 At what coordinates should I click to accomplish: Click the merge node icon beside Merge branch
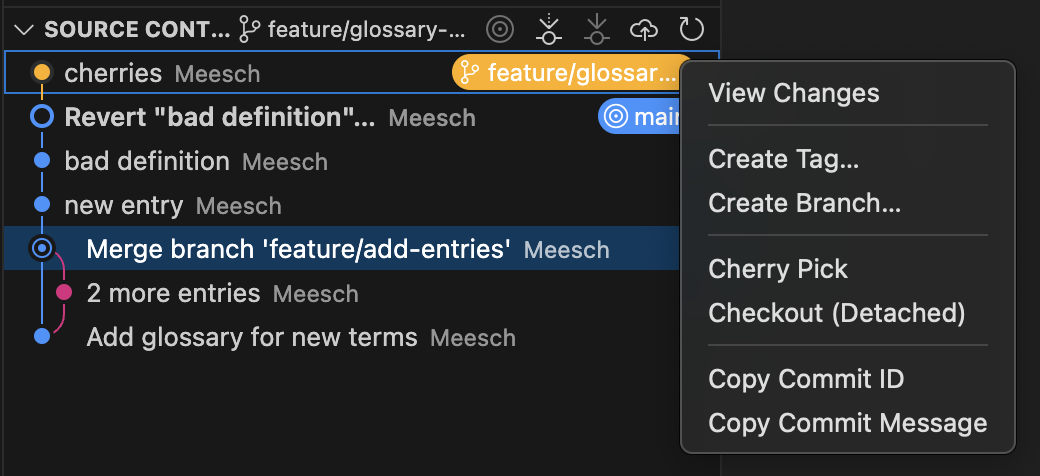coord(42,249)
